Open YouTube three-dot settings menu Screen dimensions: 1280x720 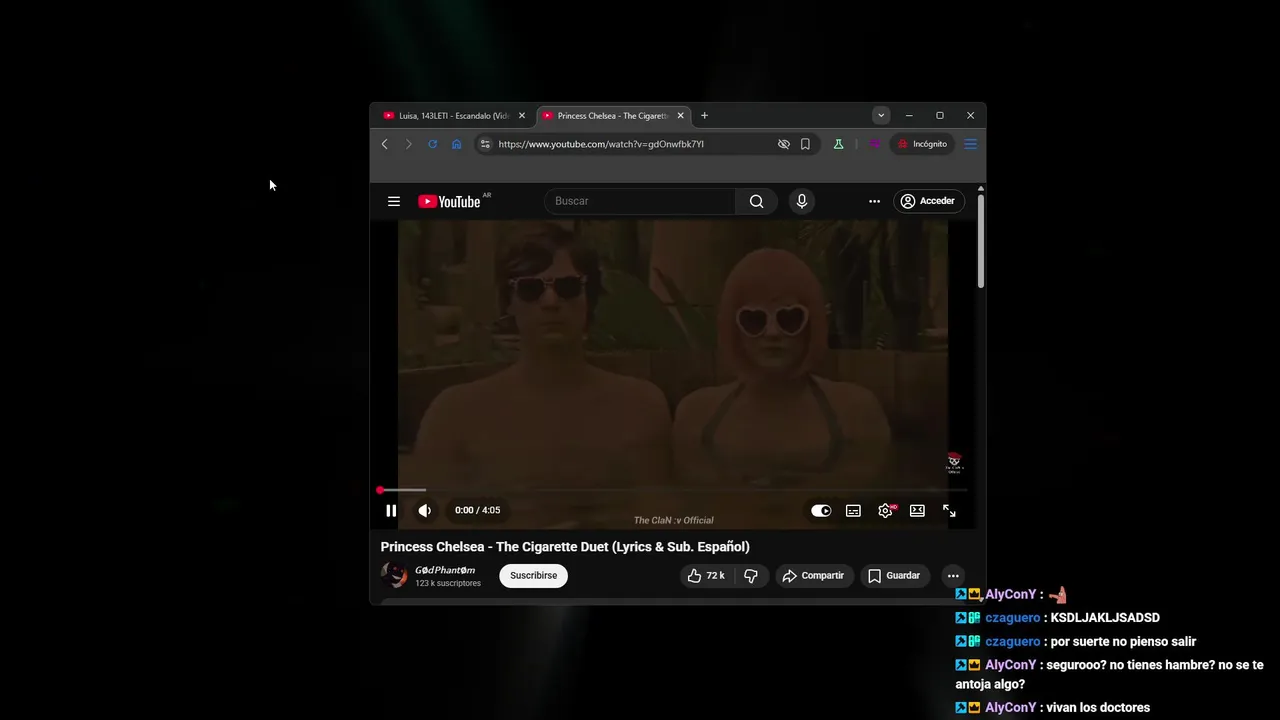tap(874, 201)
